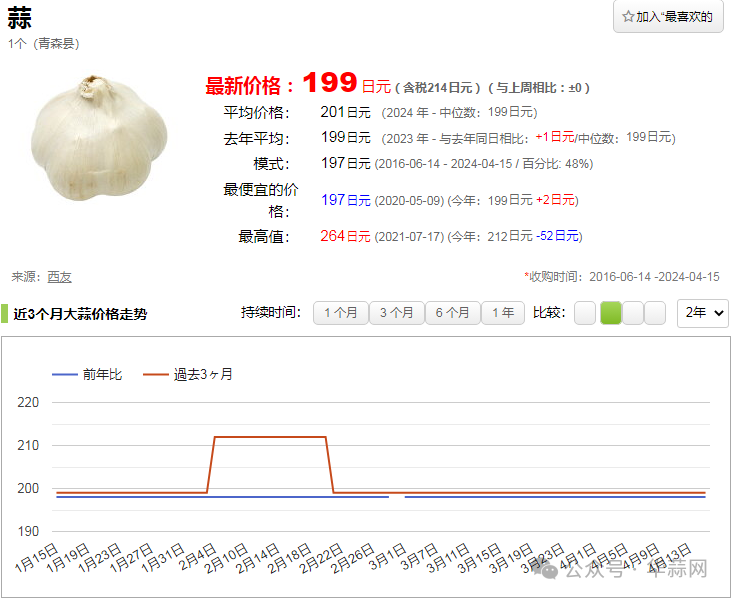Click the orange 過去3ヶ月 legend line
The image size is (731, 598).
155,374
